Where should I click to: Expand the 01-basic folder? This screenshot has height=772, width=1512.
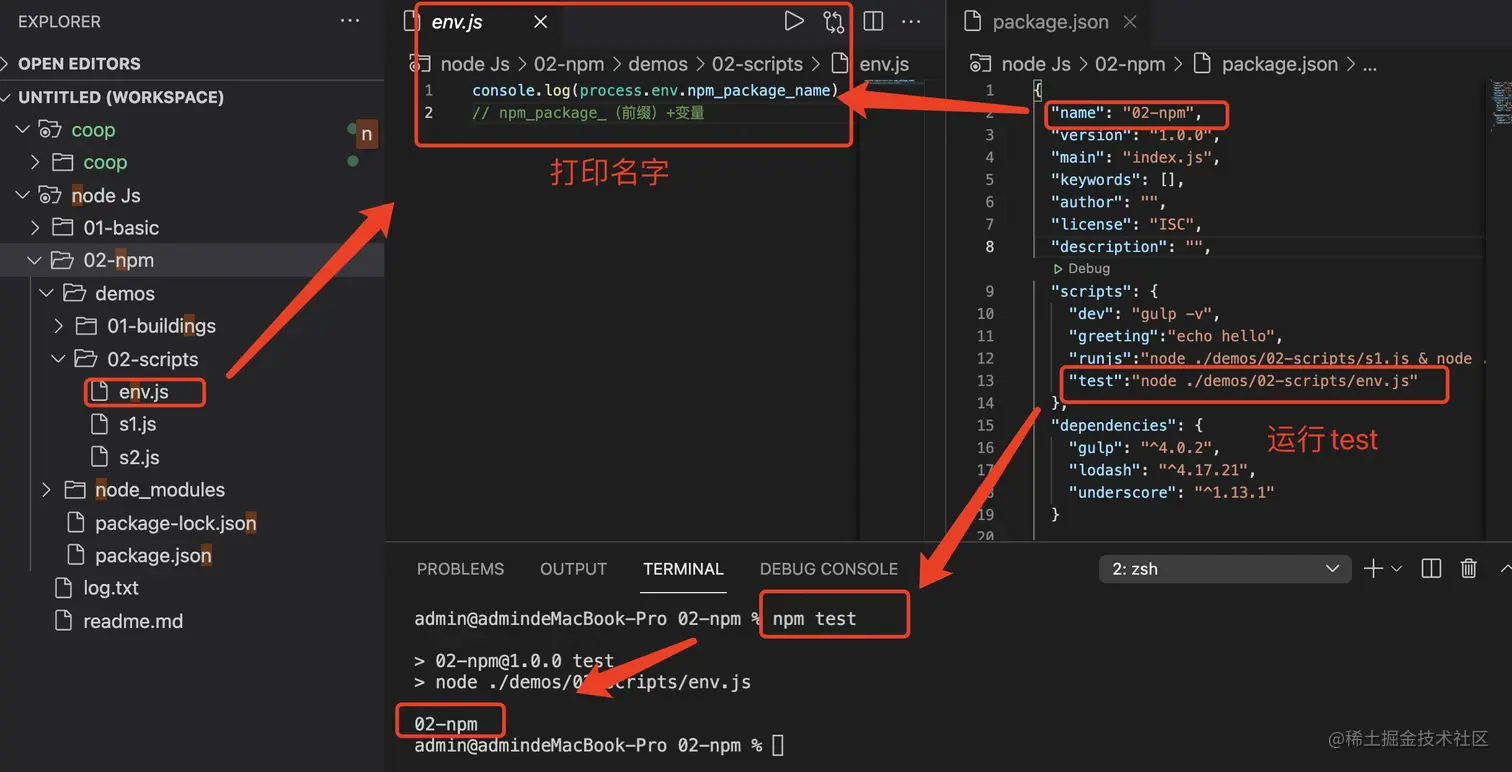[x=35, y=228]
